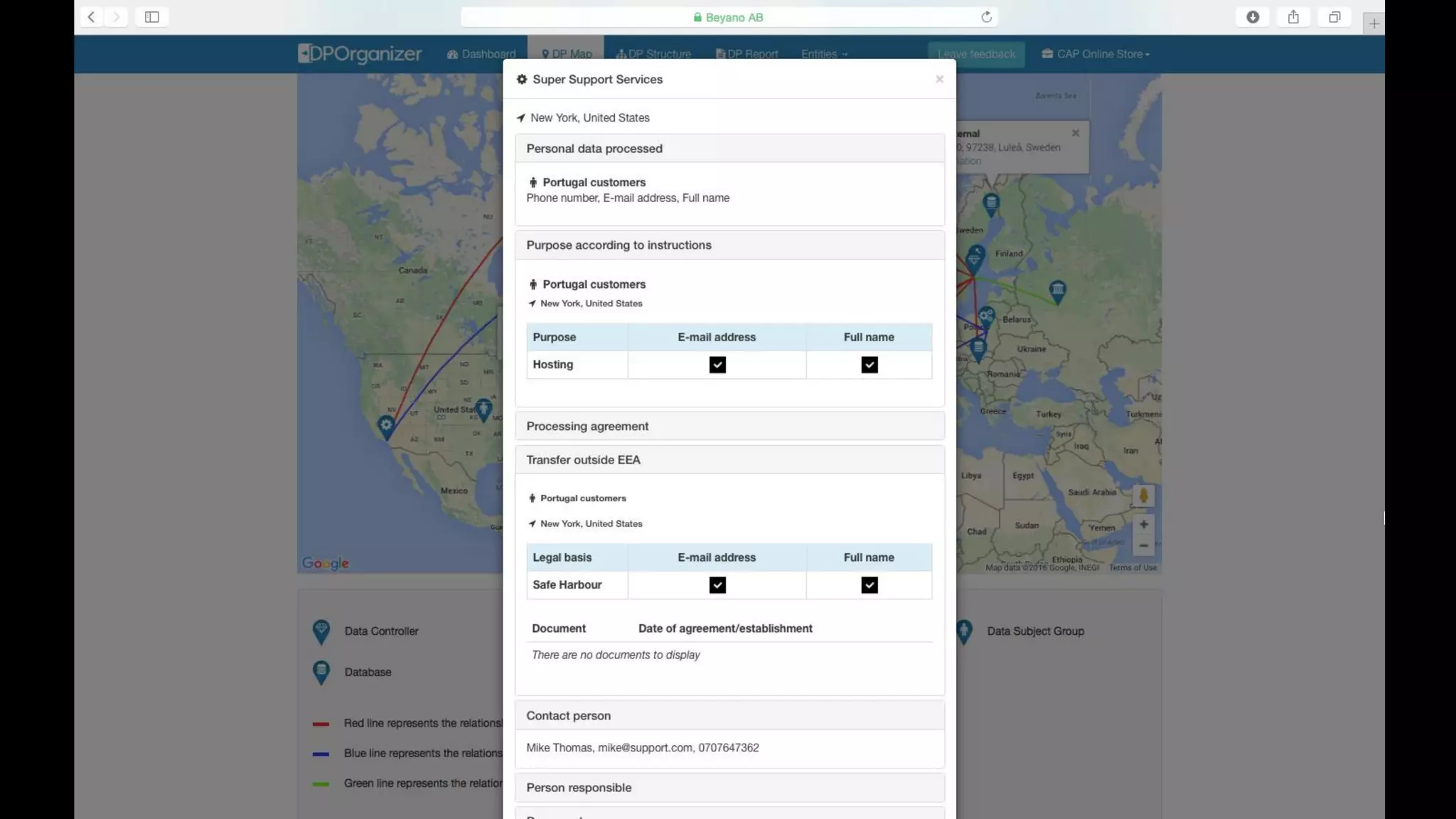Image resolution: width=1456 pixels, height=819 pixels.
Task: Click the gear map pin in California
Action: [385, 426]
